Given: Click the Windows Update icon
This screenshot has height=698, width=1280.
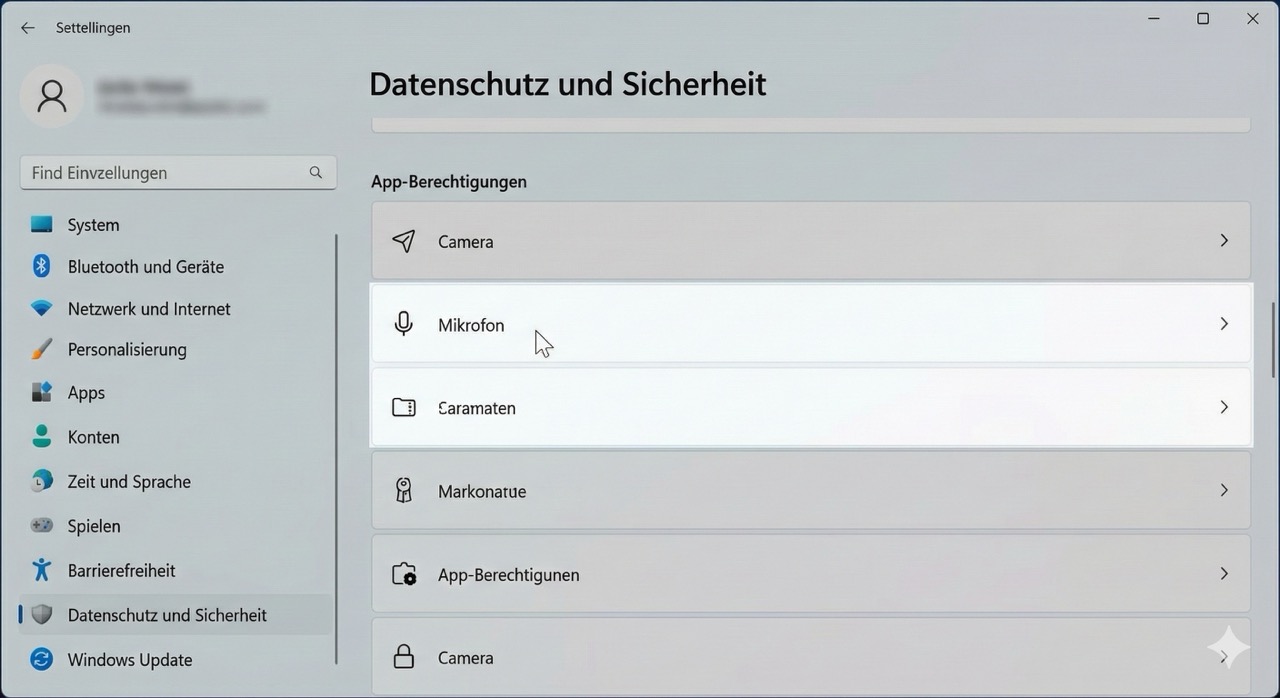Looking at the screenshot, I should point(41,659).
